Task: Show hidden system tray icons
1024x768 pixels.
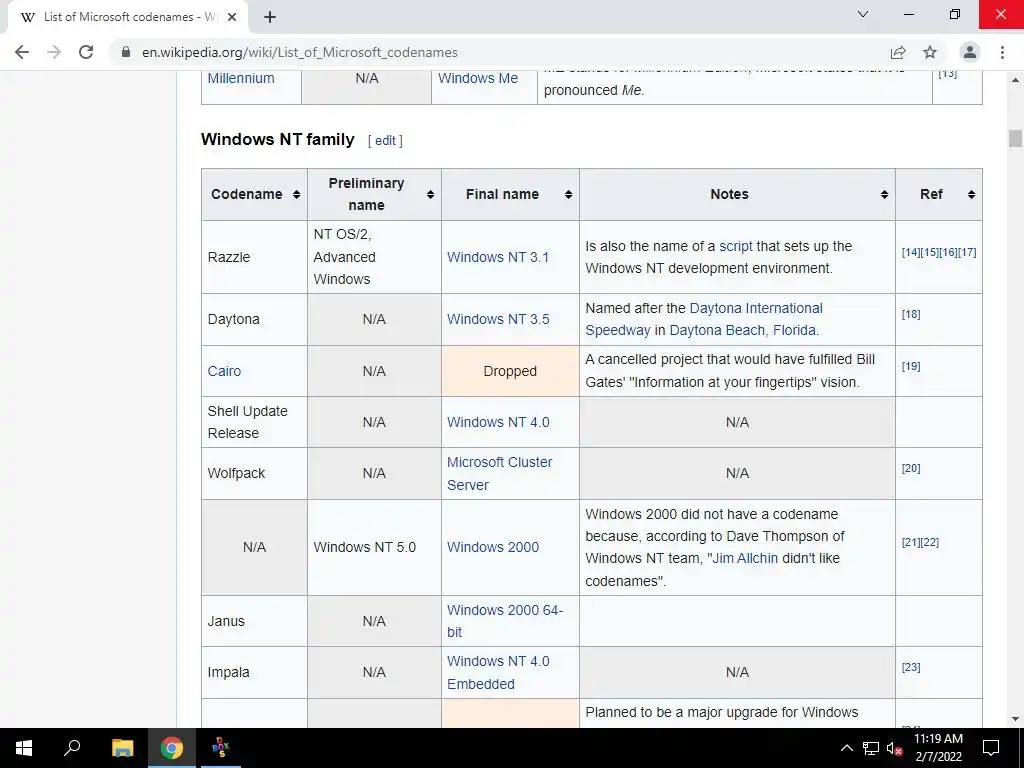Action: [846, 748]
